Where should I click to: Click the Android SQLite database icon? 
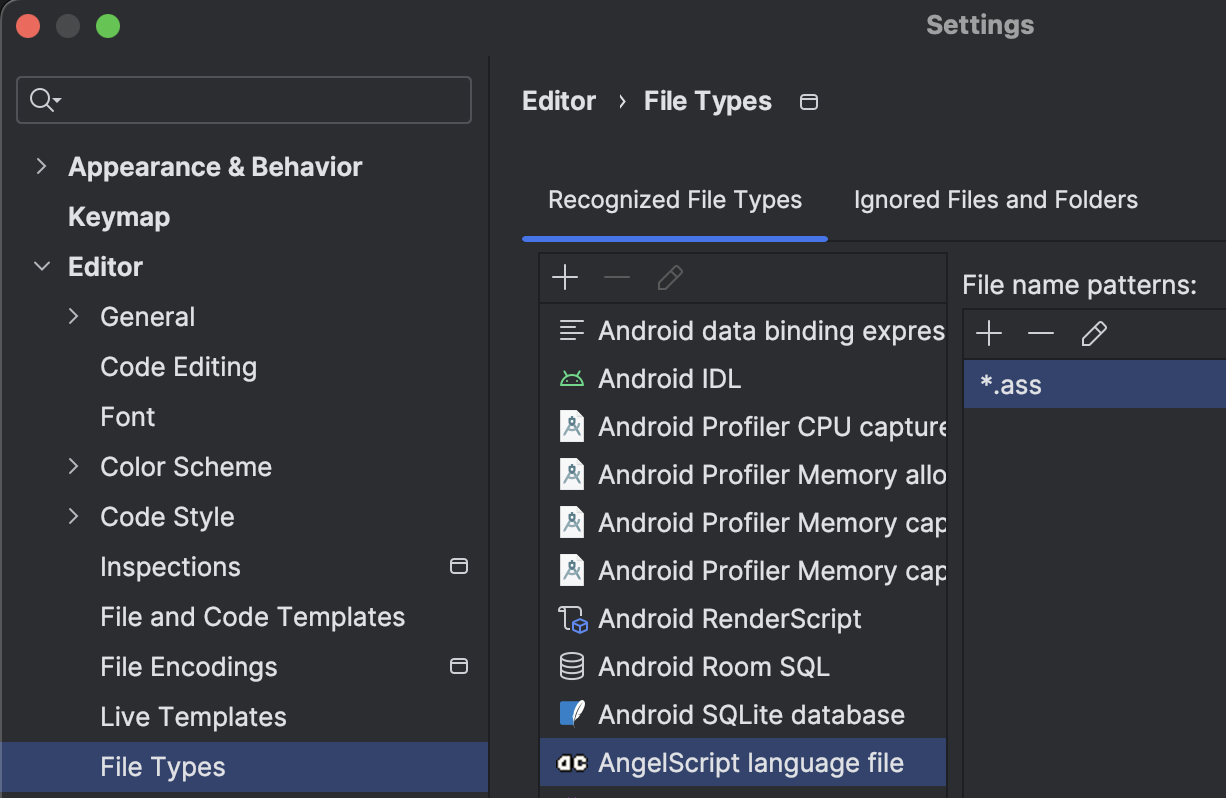click(571, 714)
